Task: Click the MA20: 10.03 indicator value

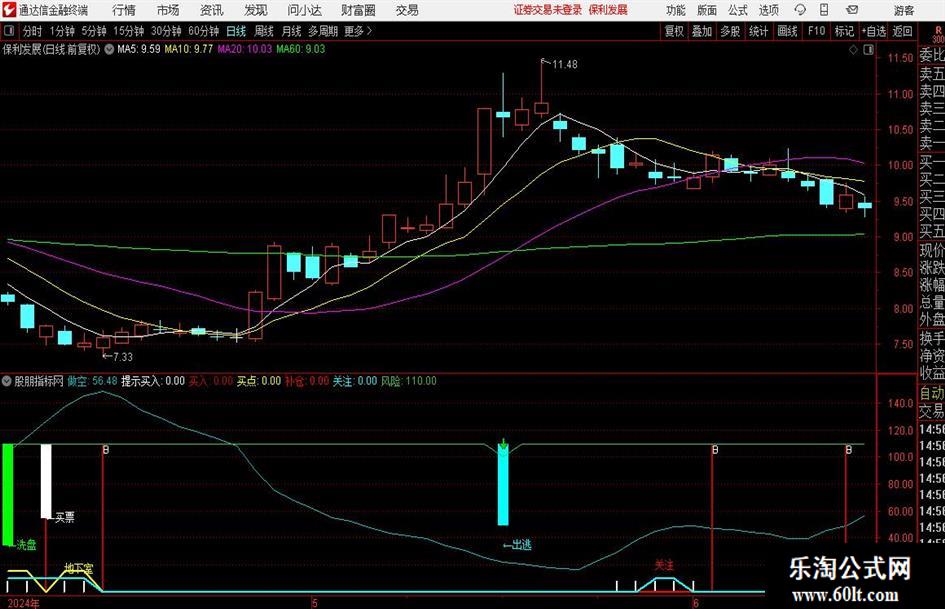Action: (245, 49)
